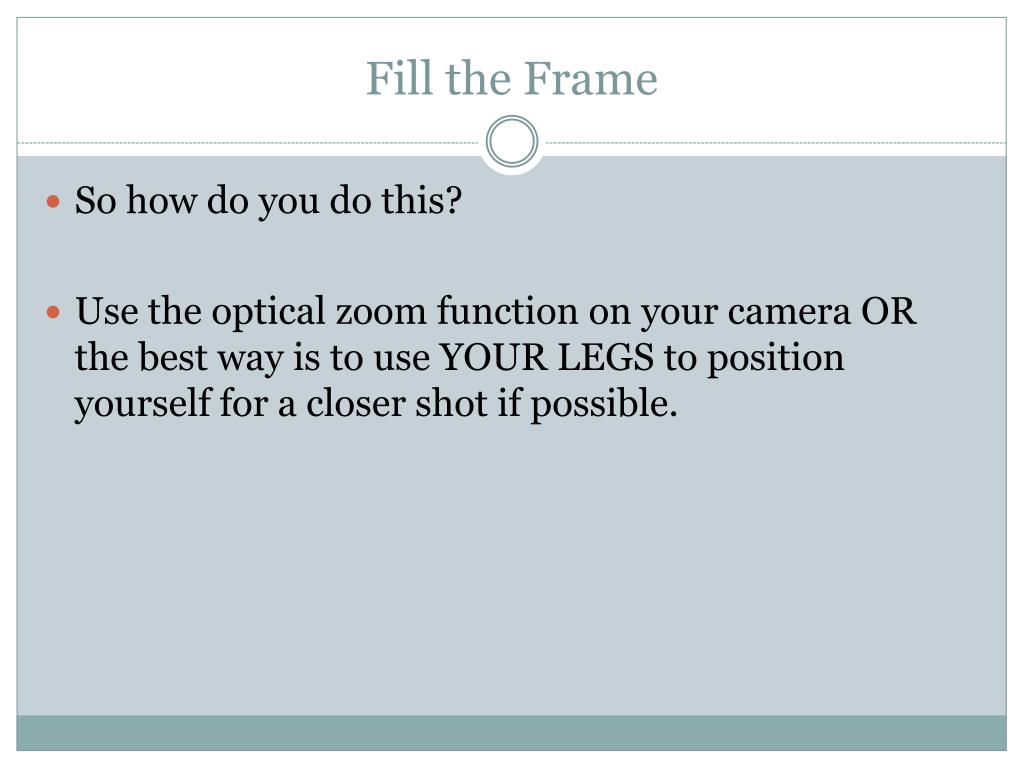The width and height of the screenshot is (1024, 768).
Task: Click the empty gray area below the text
Action: (x=511, y=568)
